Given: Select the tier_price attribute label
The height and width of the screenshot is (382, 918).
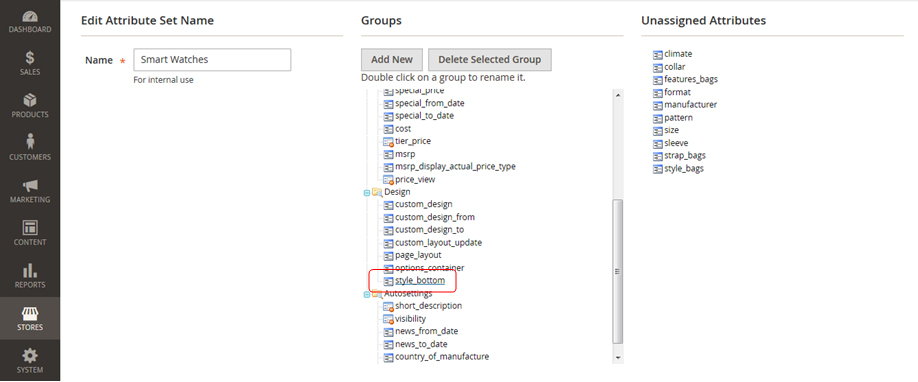Looking at the screenshot, I should coord(413,141).
